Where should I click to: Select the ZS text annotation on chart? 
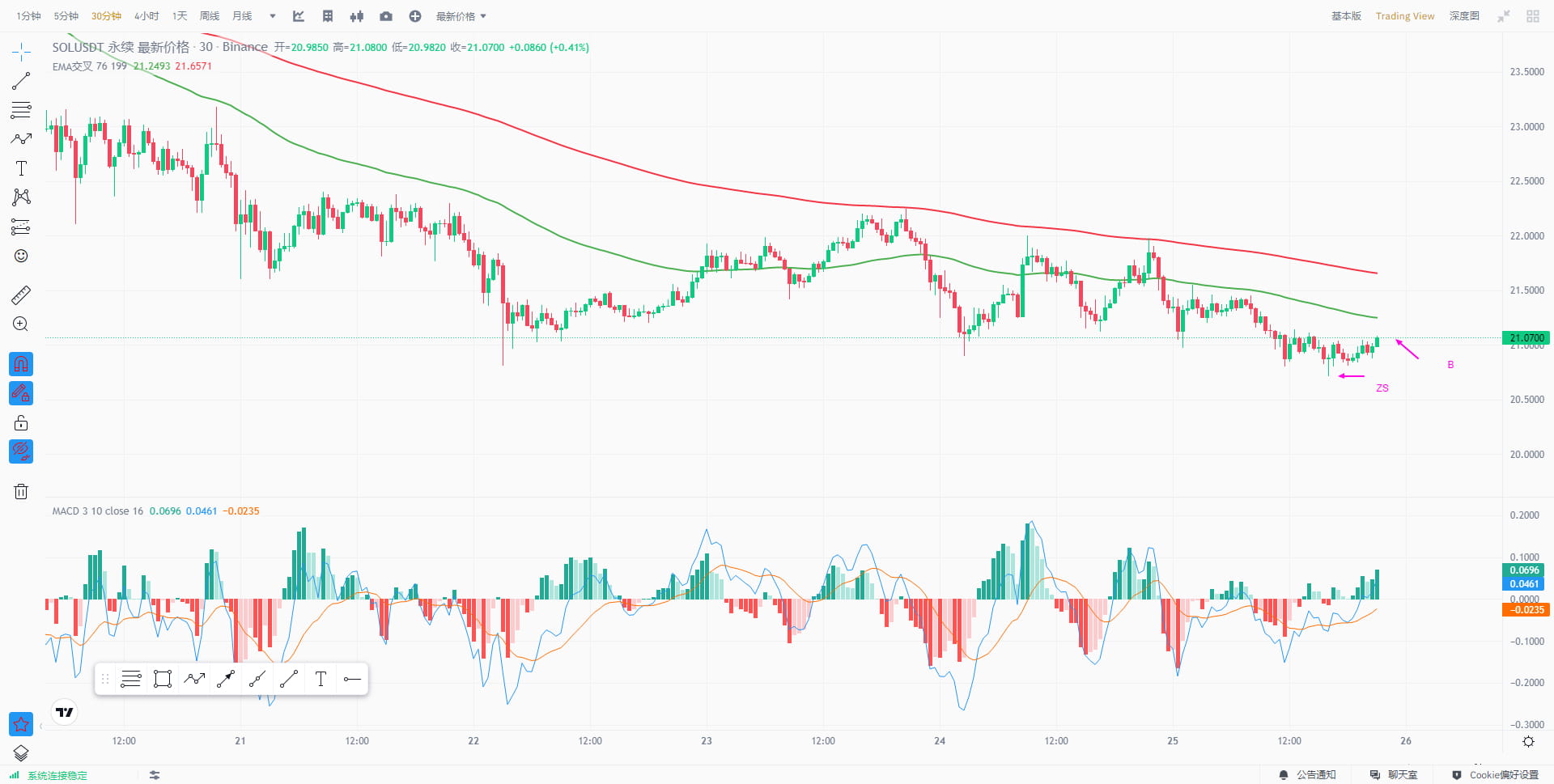coord(1382,388)
